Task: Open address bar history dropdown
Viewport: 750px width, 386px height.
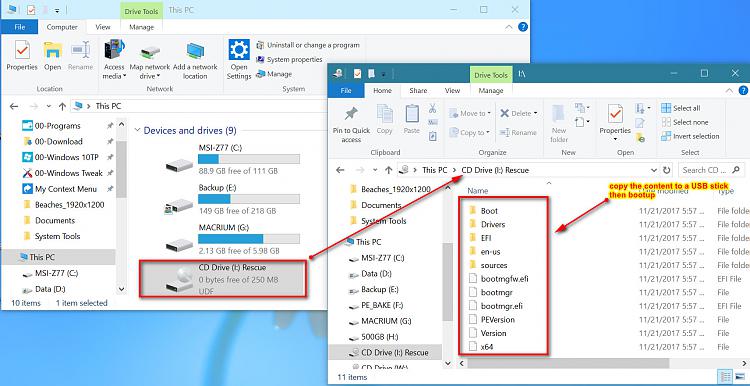Action: pos(654,170)
